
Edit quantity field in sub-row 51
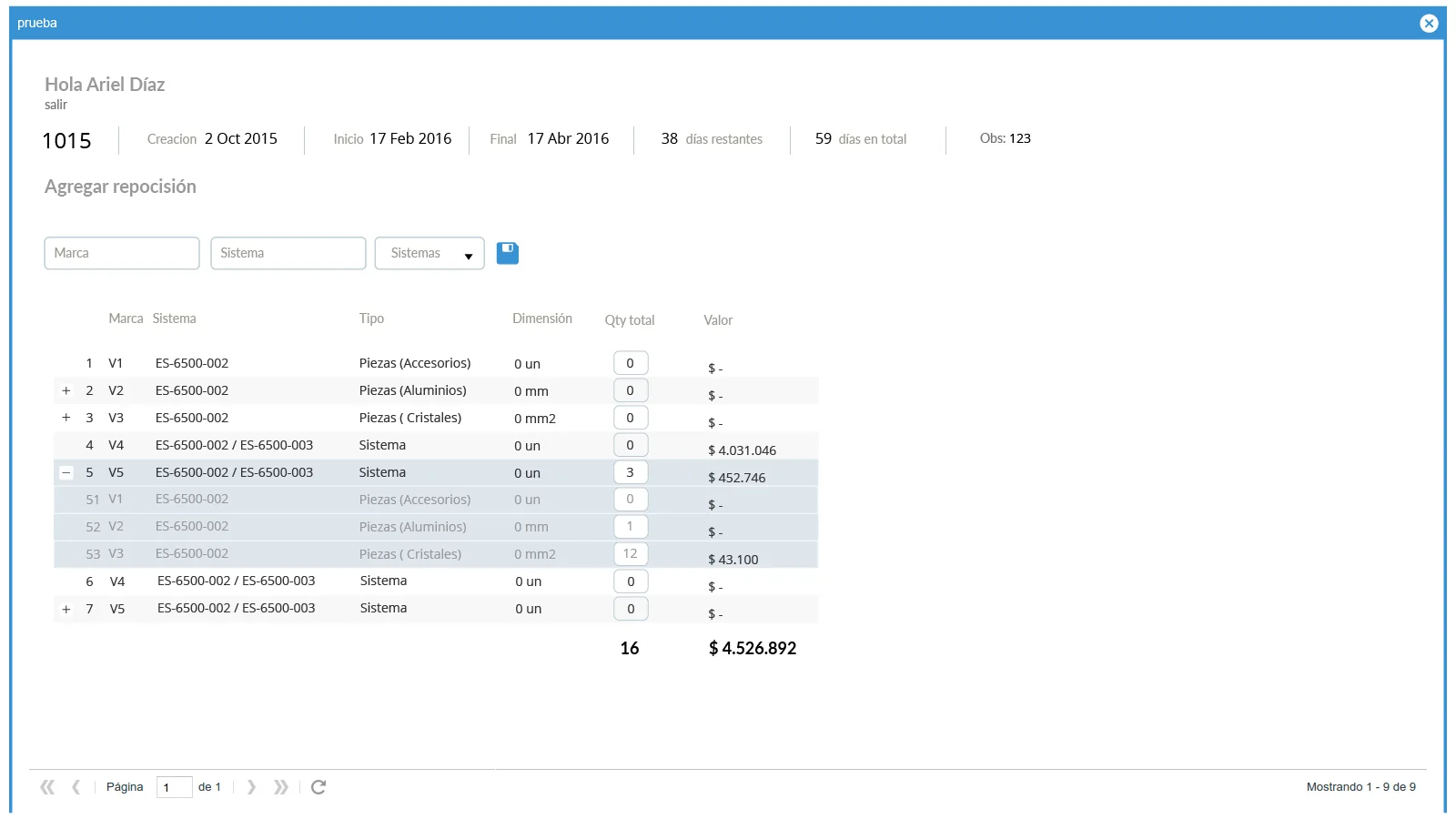pos(631,500)
